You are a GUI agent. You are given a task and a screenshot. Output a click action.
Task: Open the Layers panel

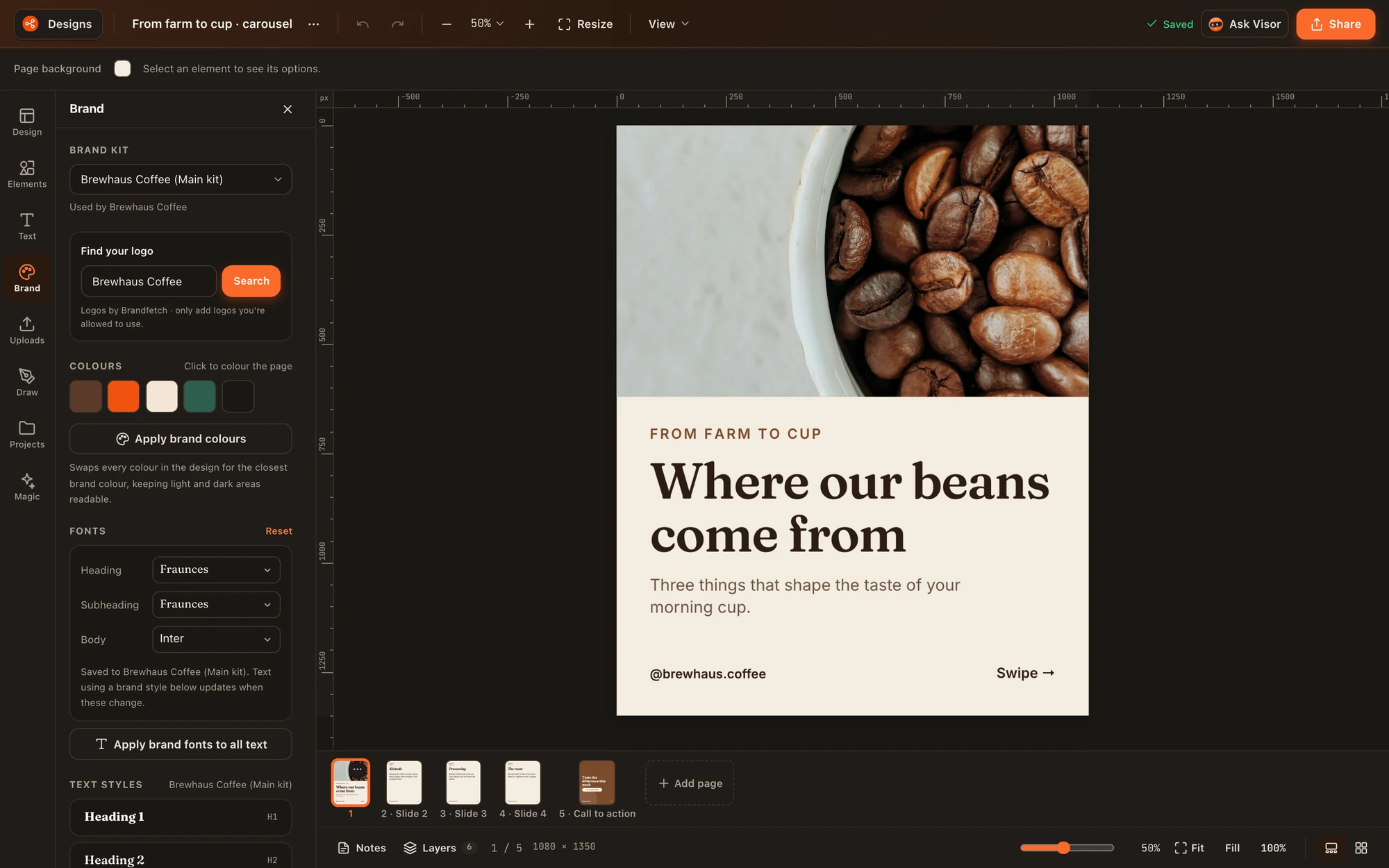[x=439, y=848]
